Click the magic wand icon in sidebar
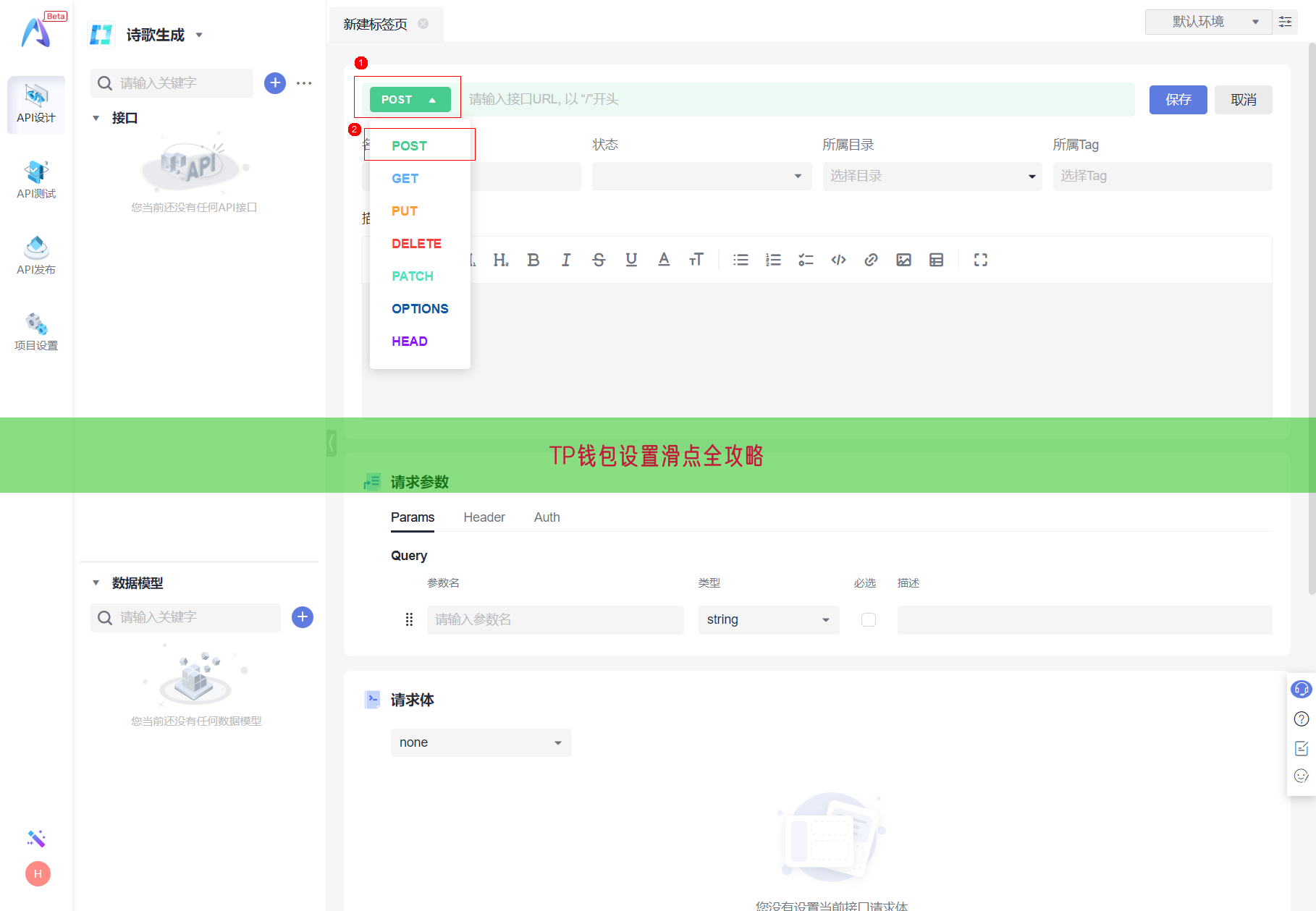 pos(36,839)
